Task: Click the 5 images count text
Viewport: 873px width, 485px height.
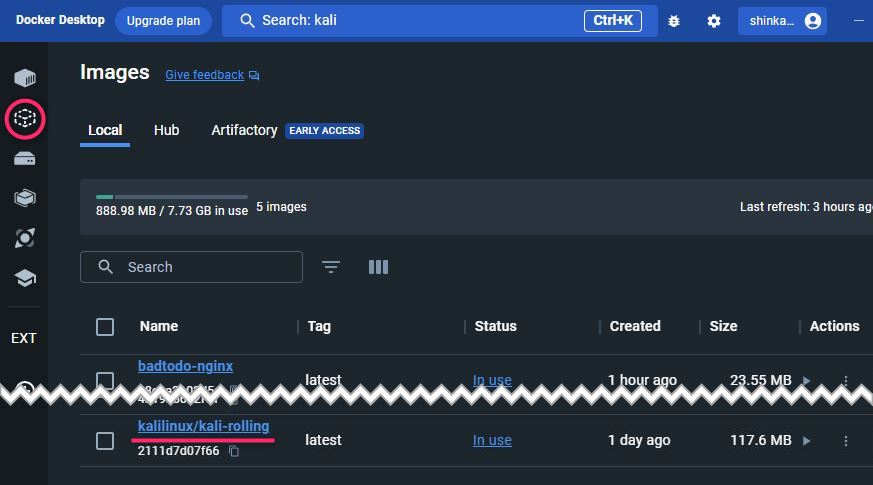Action: [281, 207]
